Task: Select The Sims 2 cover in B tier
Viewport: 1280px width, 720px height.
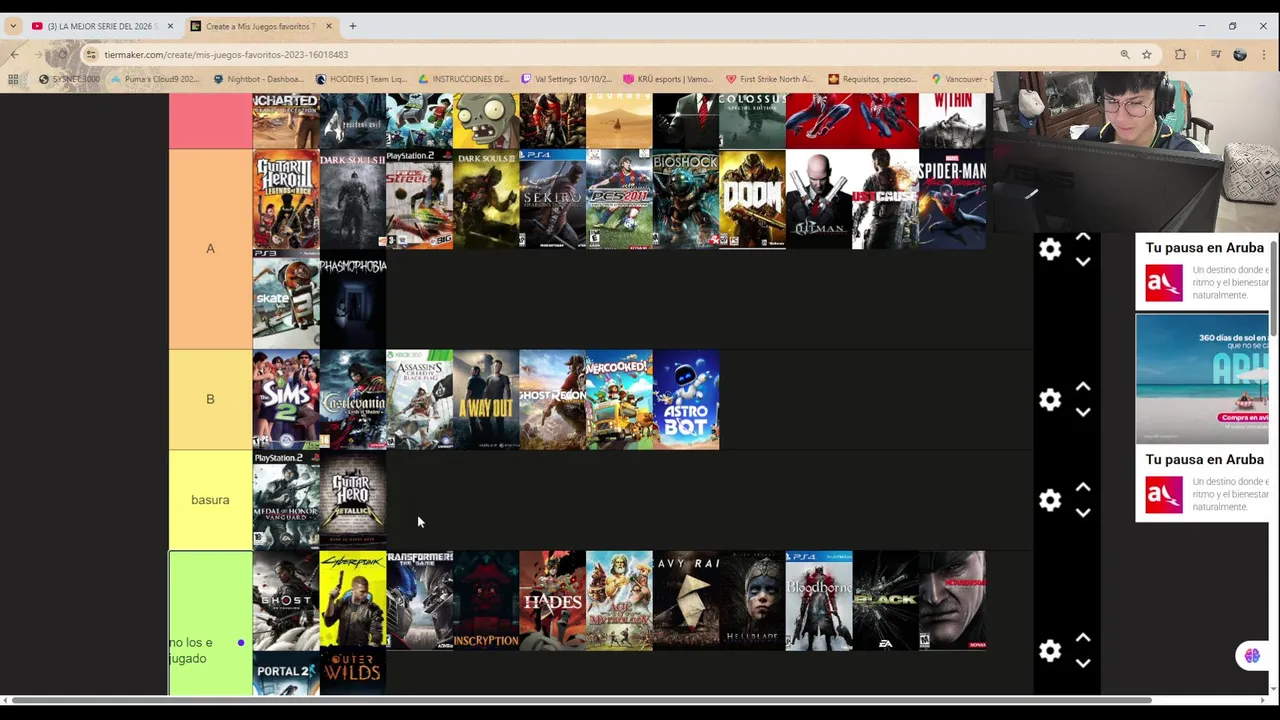Action: tap(286, 399)
